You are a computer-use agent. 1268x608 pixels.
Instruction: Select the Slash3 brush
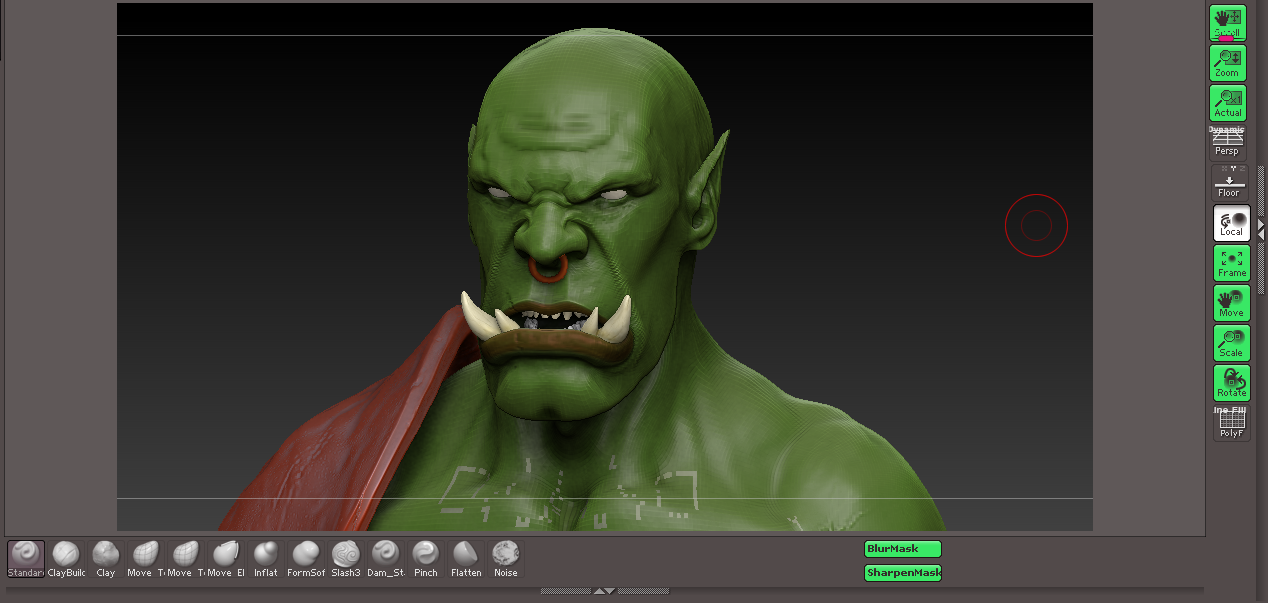click(x=346, y=559)
